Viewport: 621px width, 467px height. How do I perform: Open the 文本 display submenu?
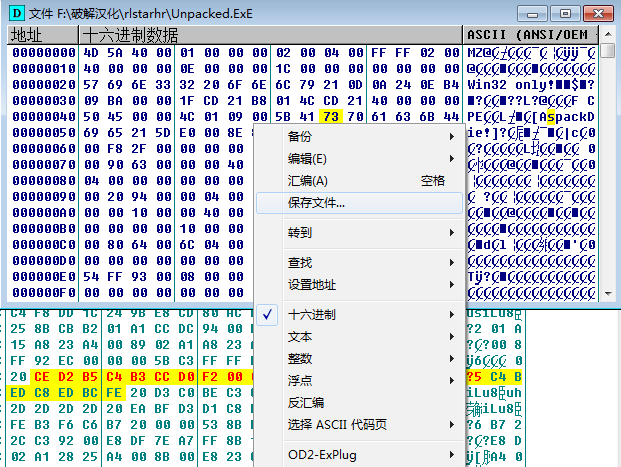(360, 337)
